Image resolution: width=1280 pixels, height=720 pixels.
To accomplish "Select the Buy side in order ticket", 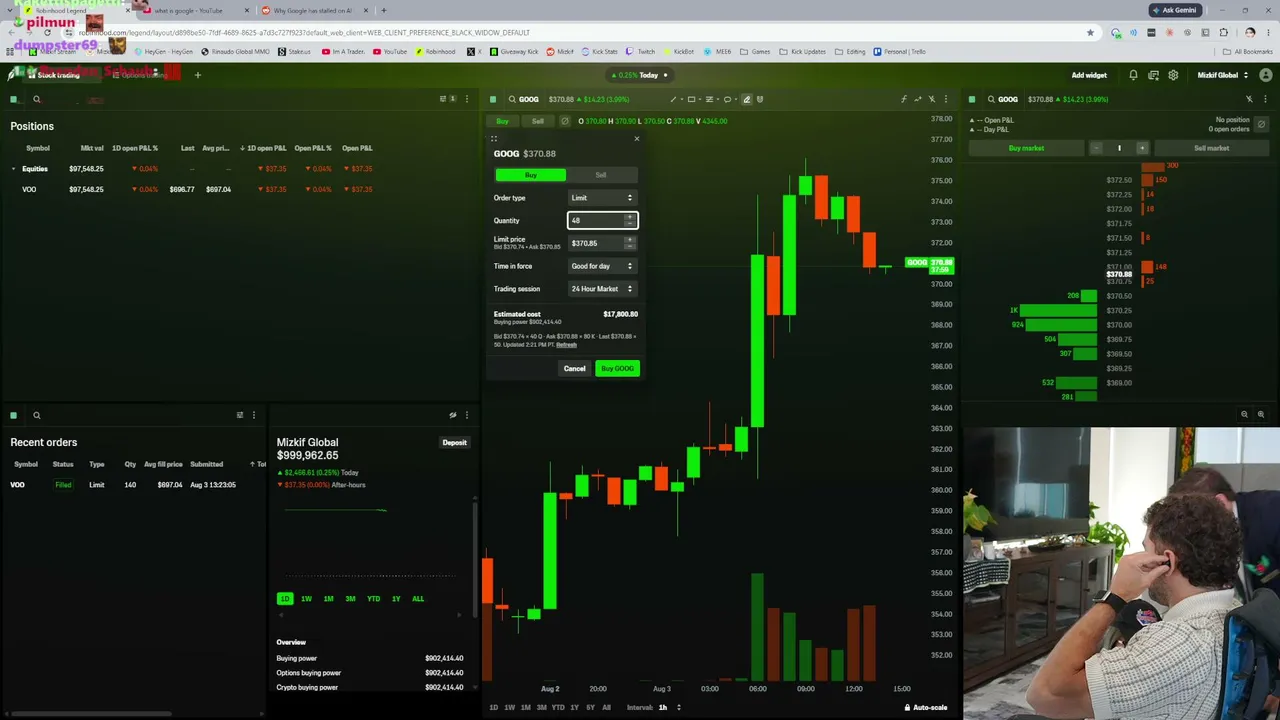I will [531, 175].
